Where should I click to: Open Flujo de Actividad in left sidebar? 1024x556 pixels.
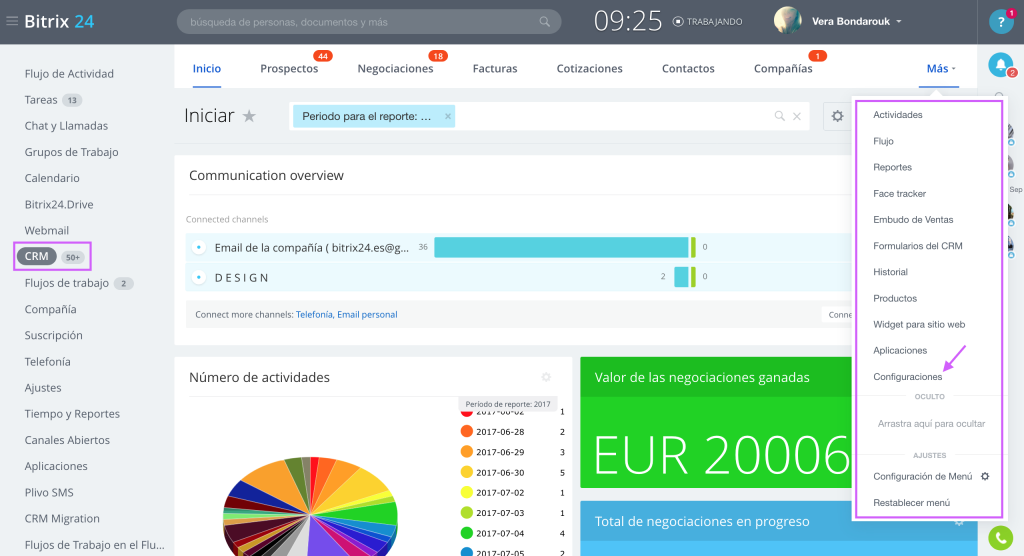click(69, 74)
